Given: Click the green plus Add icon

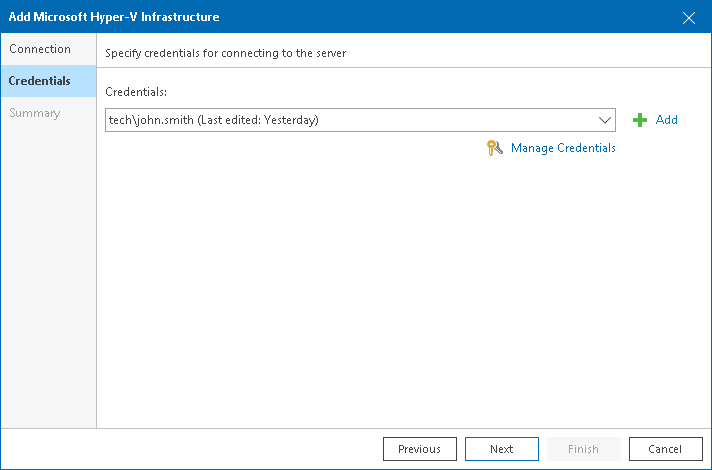Looking at the screenshot, I should point(640,120).
